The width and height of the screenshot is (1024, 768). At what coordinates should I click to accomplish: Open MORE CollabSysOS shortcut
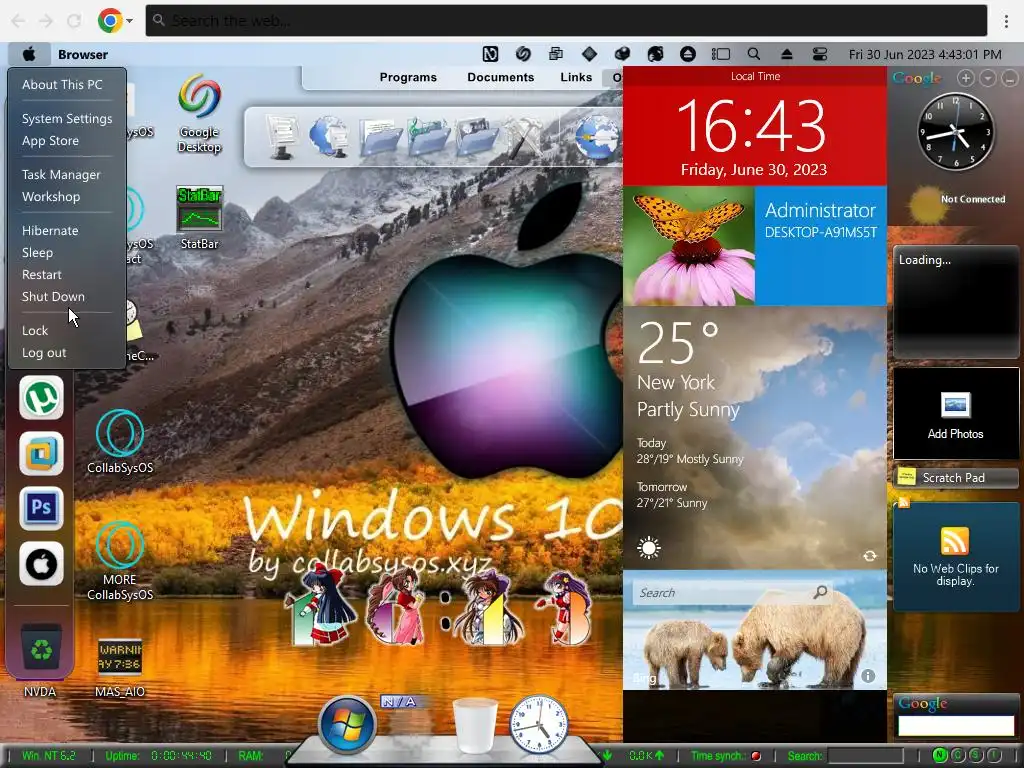pyautogui.click(x=120, y=561)
